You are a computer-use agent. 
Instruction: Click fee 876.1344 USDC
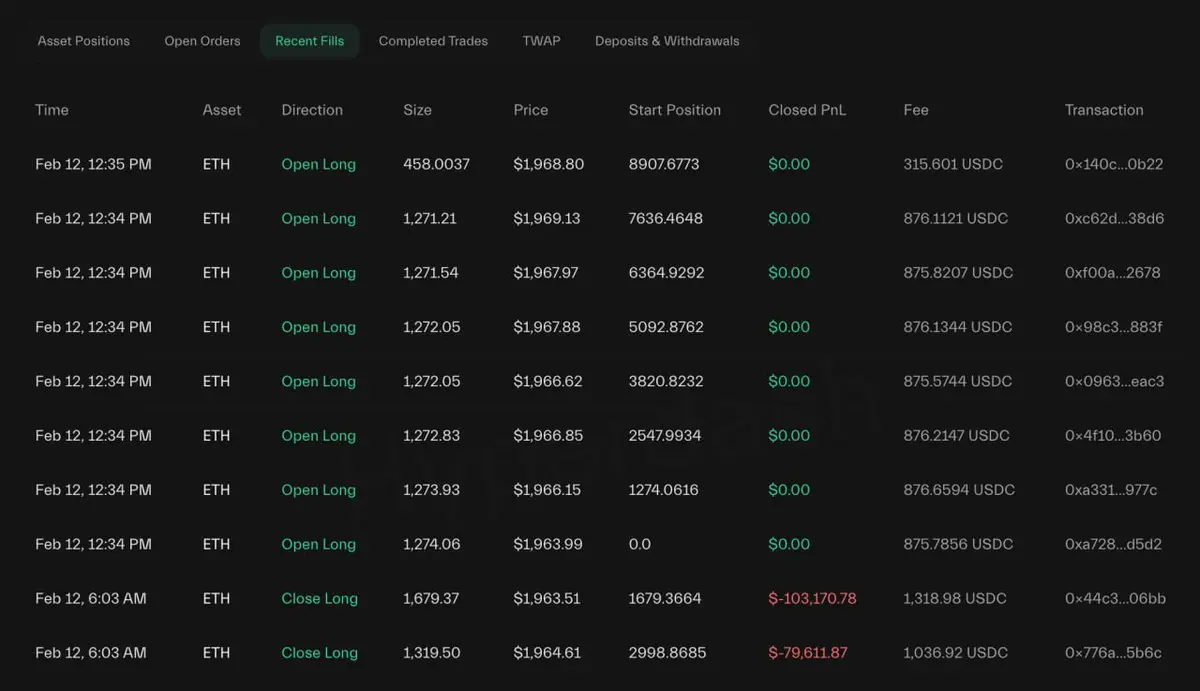(x=957, y=327)
